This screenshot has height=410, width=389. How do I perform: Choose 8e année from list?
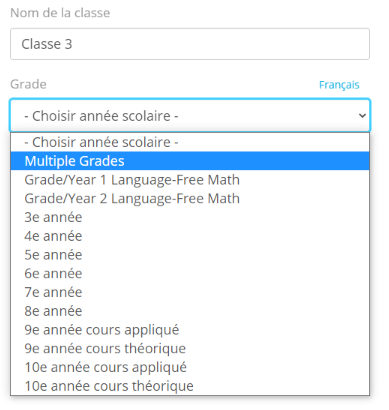[190, 311]
